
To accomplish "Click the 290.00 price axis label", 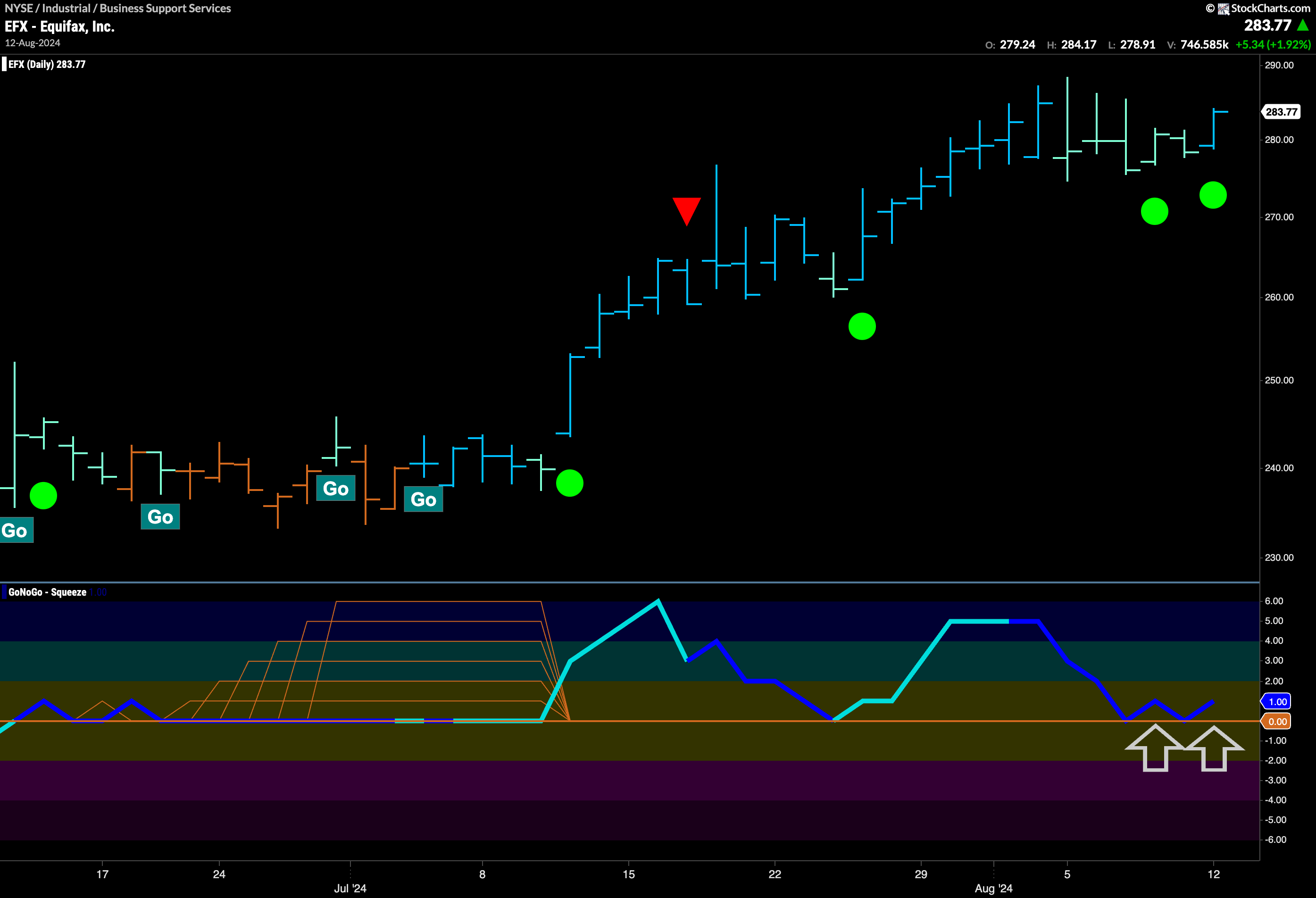I will pos(1279,65).
